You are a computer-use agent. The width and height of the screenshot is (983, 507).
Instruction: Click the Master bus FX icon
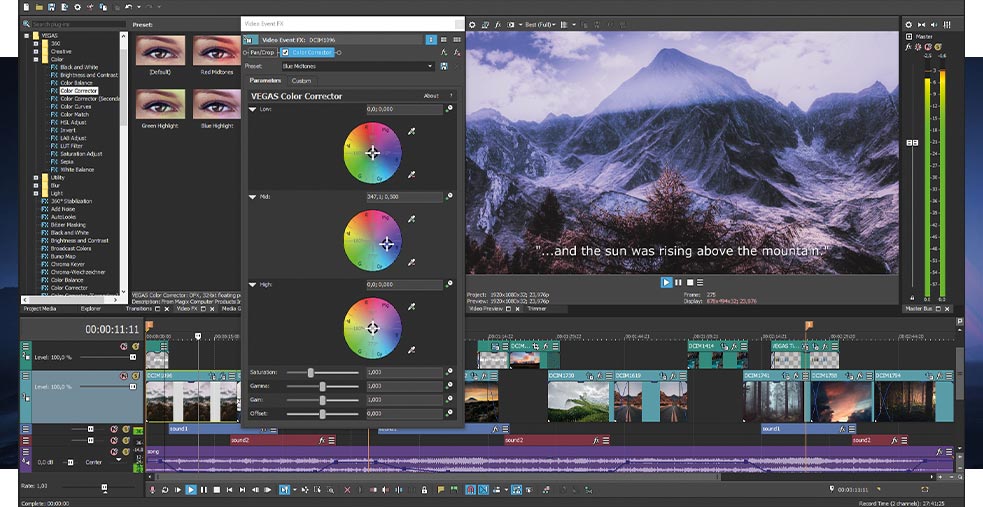point(908,46)
